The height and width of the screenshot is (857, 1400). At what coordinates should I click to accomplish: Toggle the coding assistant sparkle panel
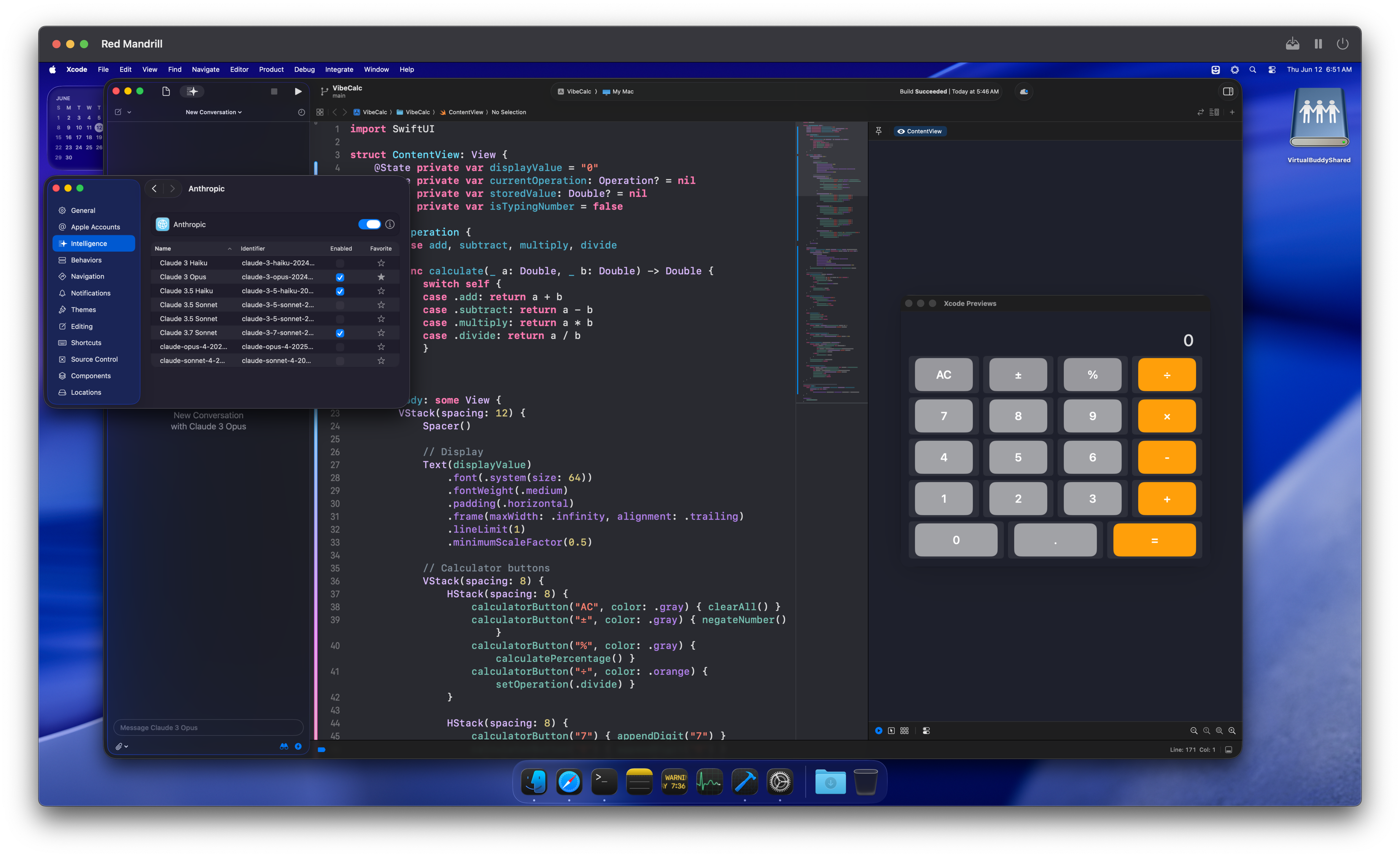(192, 91)
